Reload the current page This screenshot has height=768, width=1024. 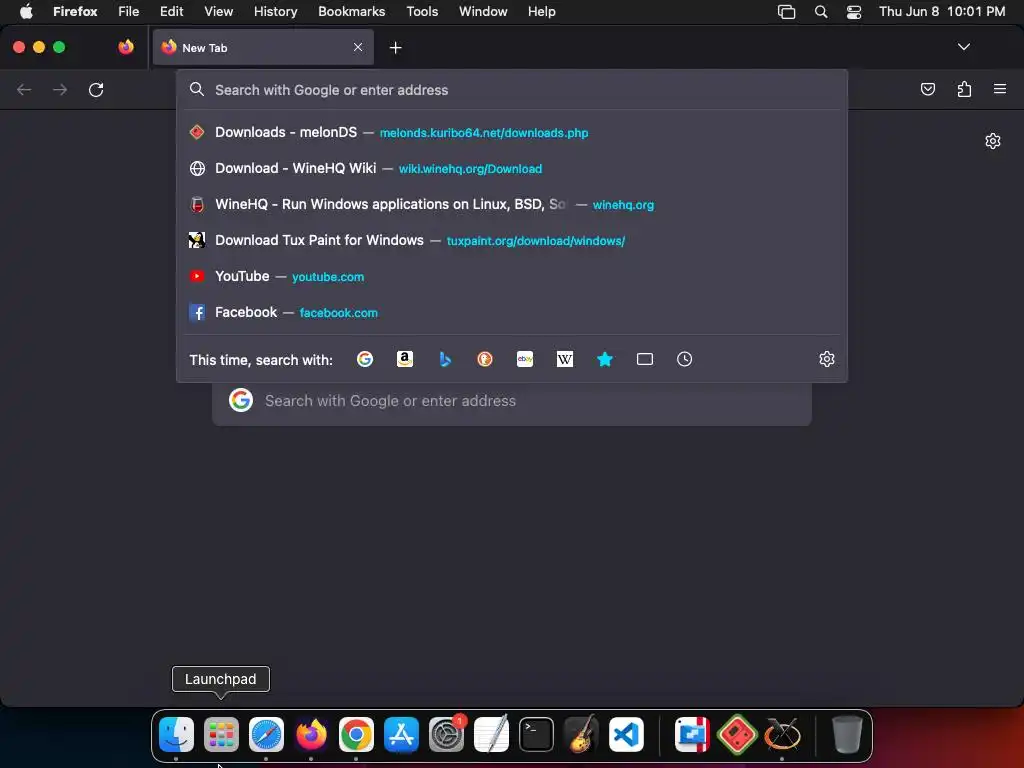point(96,89)
